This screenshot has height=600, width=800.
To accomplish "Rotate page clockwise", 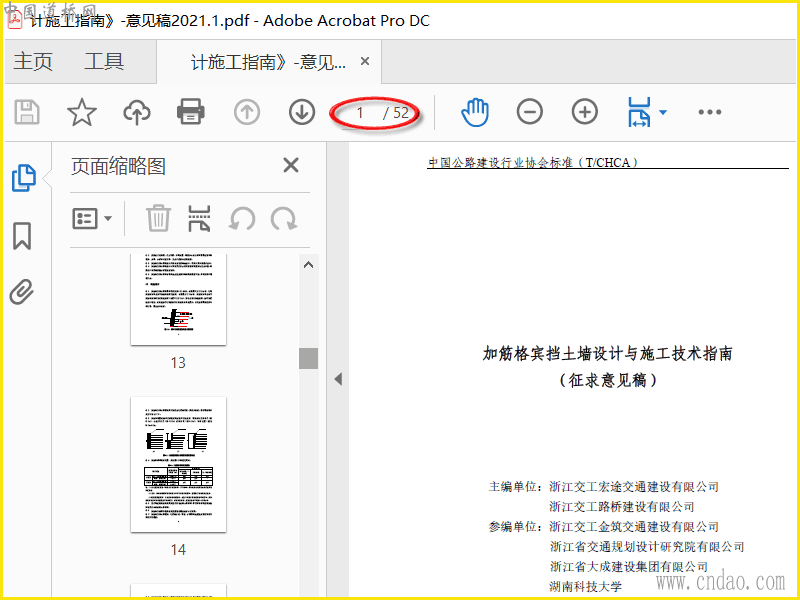I will [284, 219].
